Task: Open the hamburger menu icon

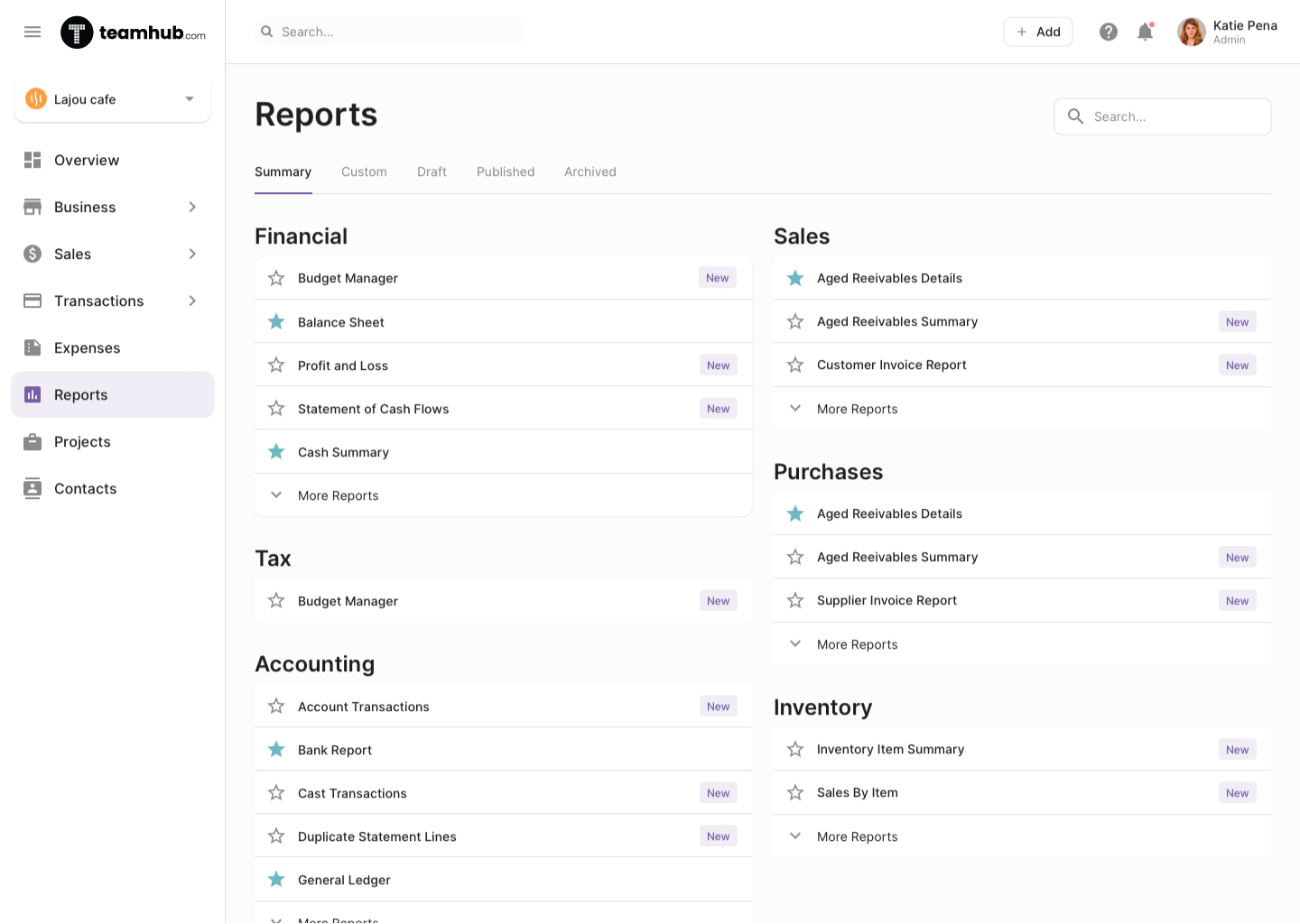Action: click(x=32, y=32)
